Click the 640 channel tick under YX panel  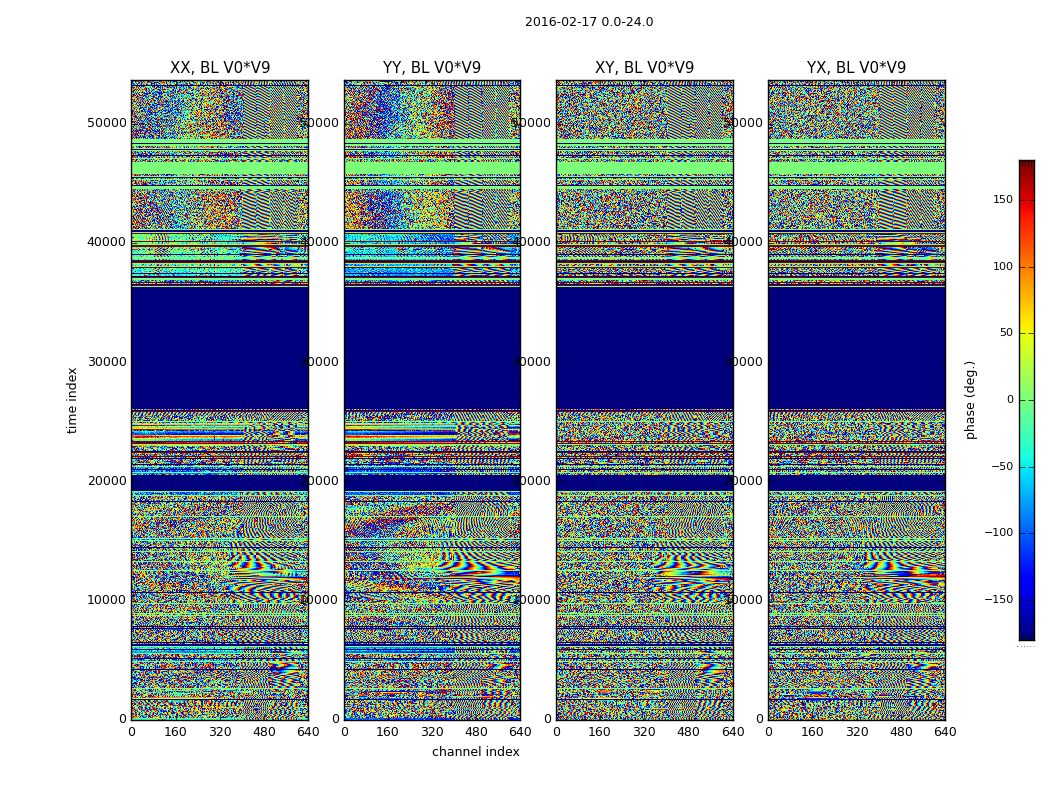tap(945, 732)
